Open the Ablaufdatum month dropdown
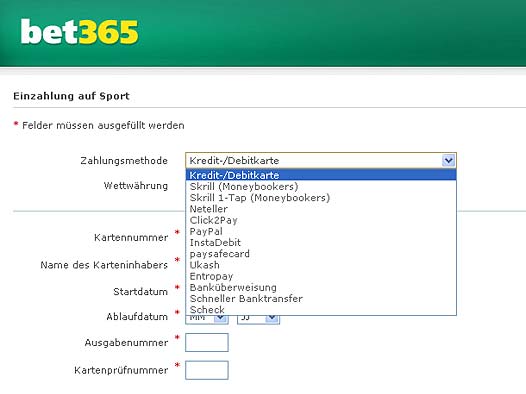This screenshot has height=394, width=526. click(x=207, y=319)
